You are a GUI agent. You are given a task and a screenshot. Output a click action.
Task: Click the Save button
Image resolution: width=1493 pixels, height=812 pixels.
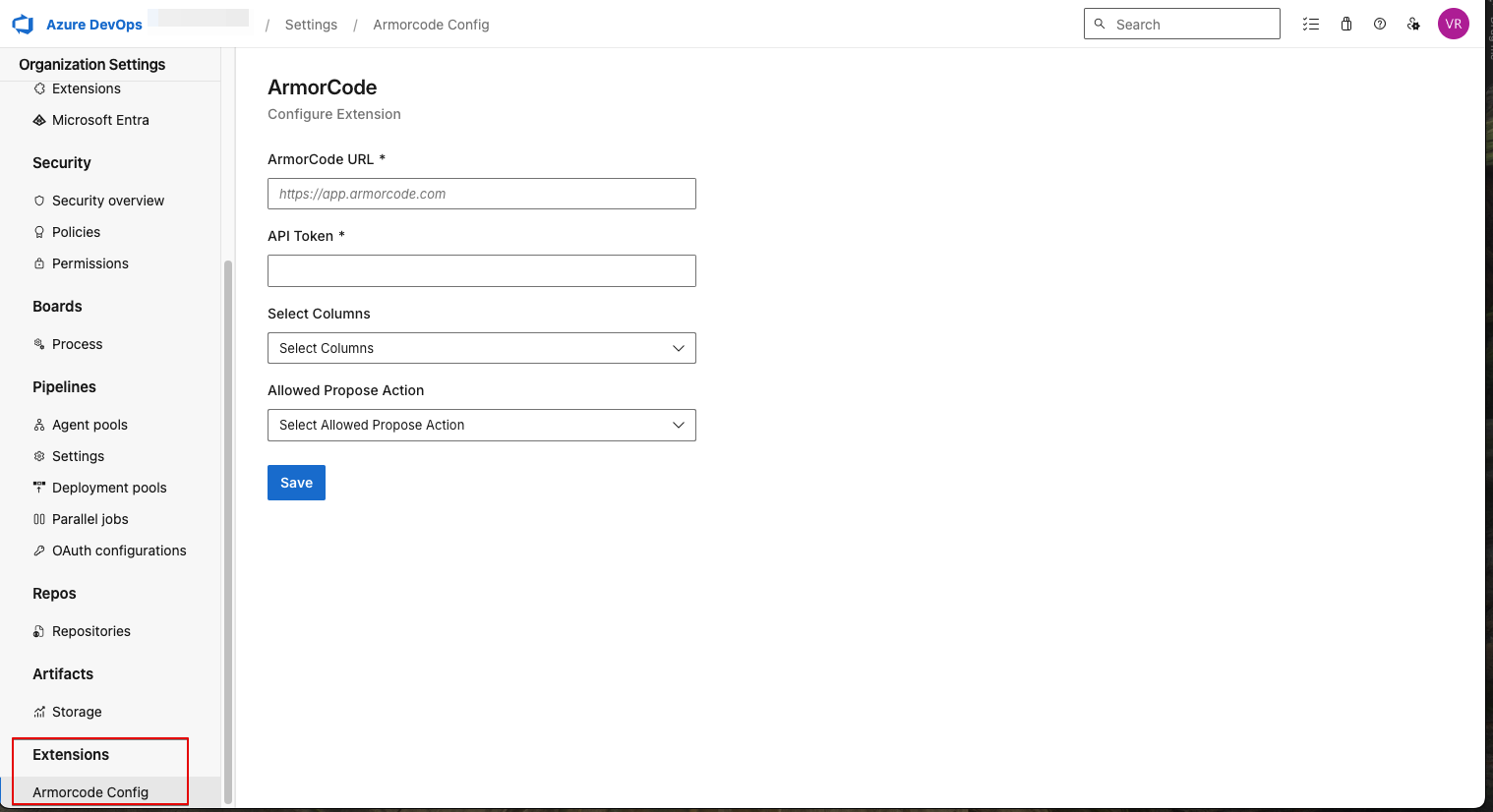(x=296, y=483)
